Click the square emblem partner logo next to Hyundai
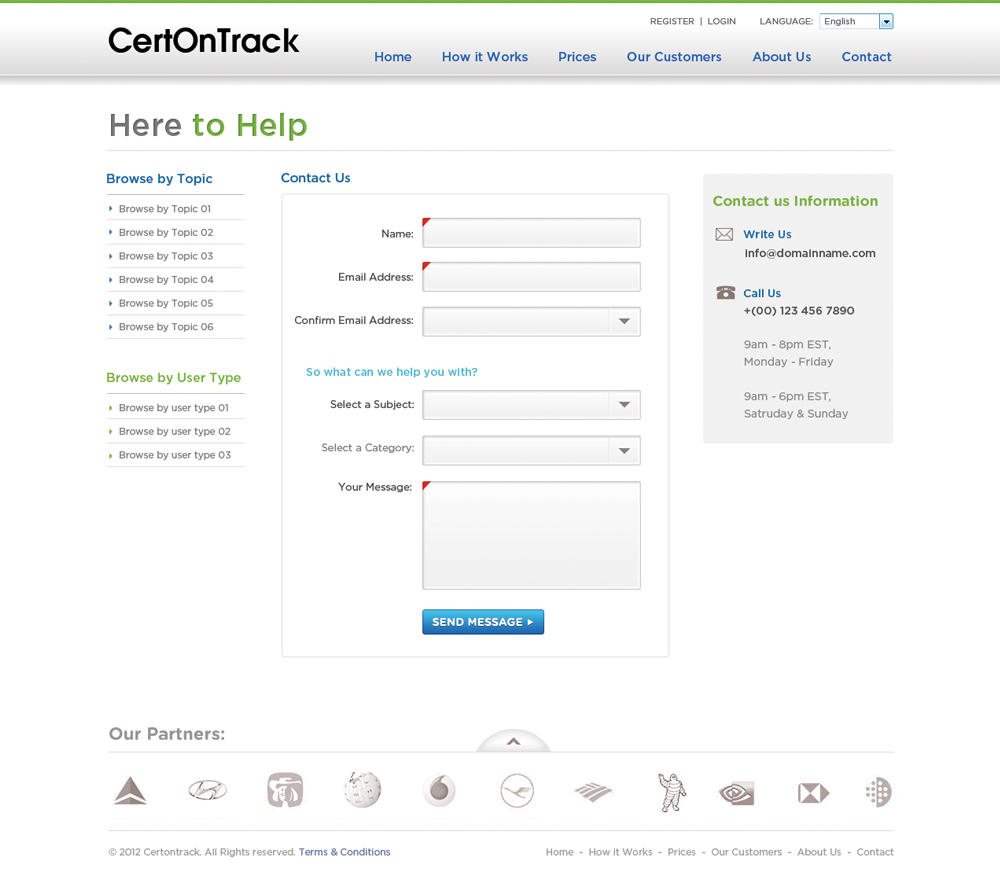This screenshot has height=878, width=1000. click(x=284, y=790)
